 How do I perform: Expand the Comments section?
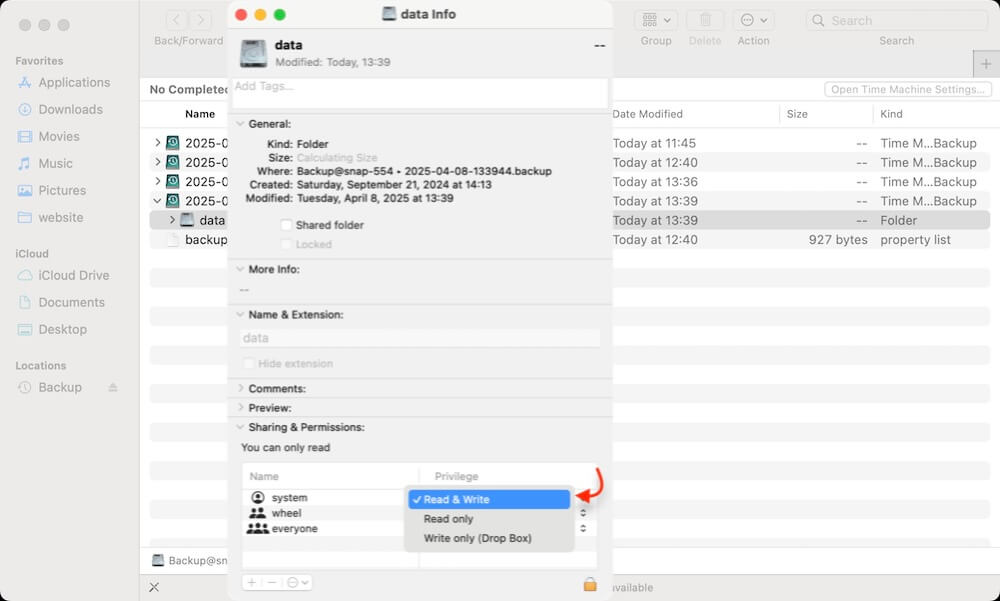(x=239, y=388)
